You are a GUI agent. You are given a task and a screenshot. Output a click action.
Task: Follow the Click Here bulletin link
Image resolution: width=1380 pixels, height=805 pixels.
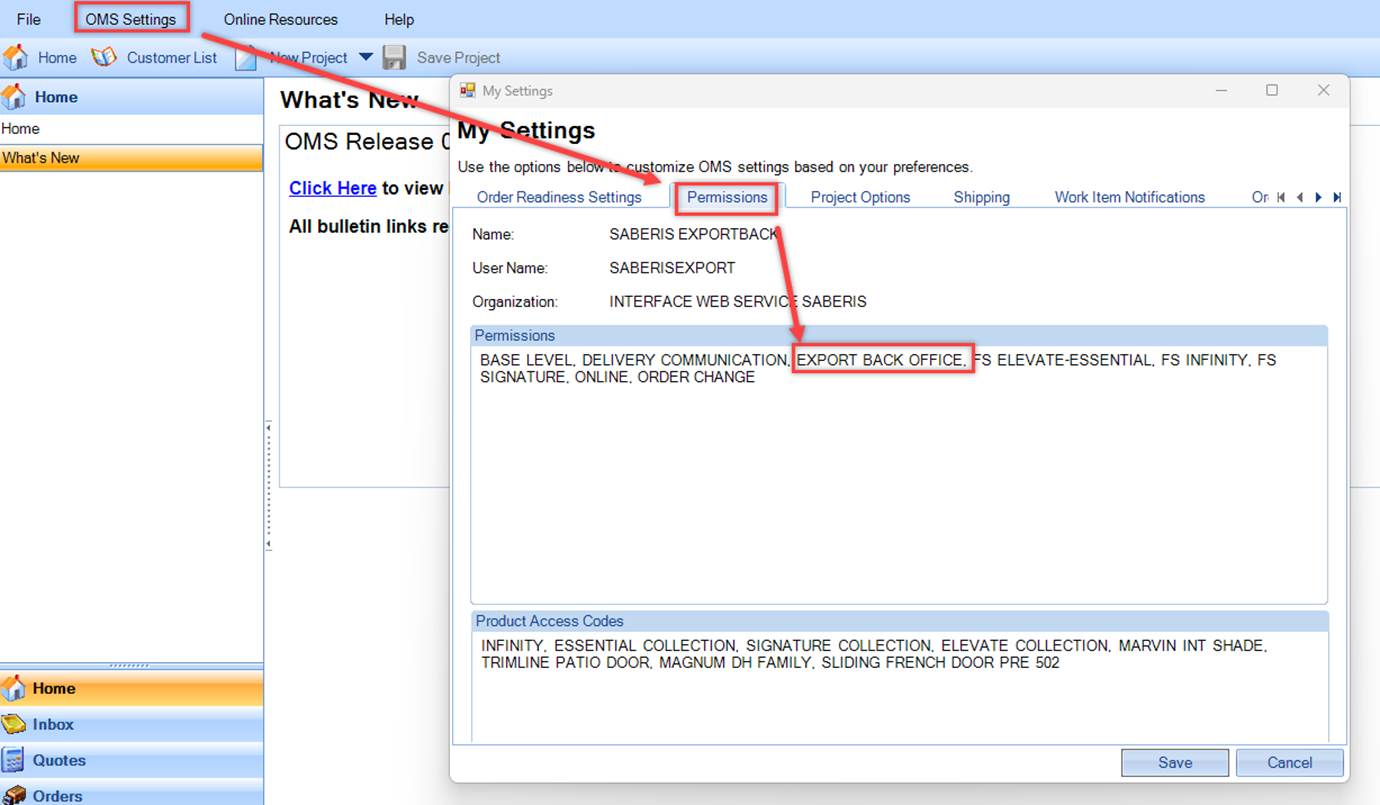coord(332,188)
